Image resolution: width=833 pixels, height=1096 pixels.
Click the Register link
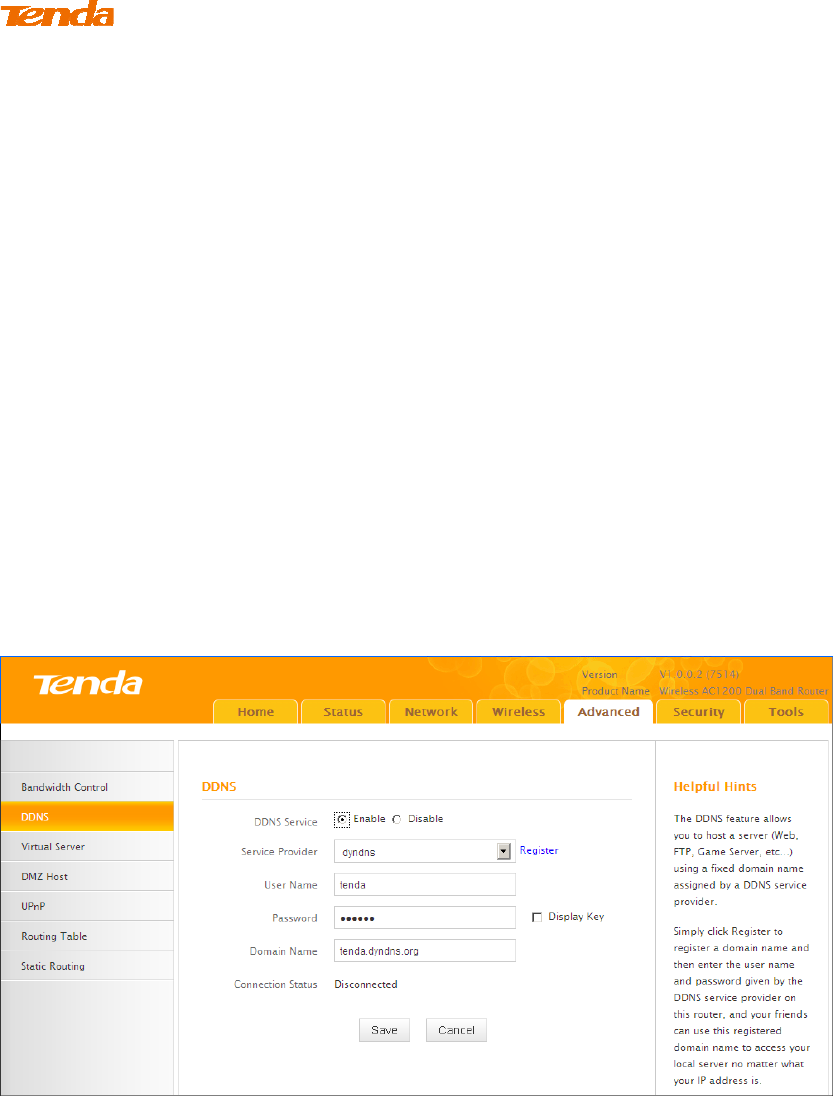click(x=538, y=851)
